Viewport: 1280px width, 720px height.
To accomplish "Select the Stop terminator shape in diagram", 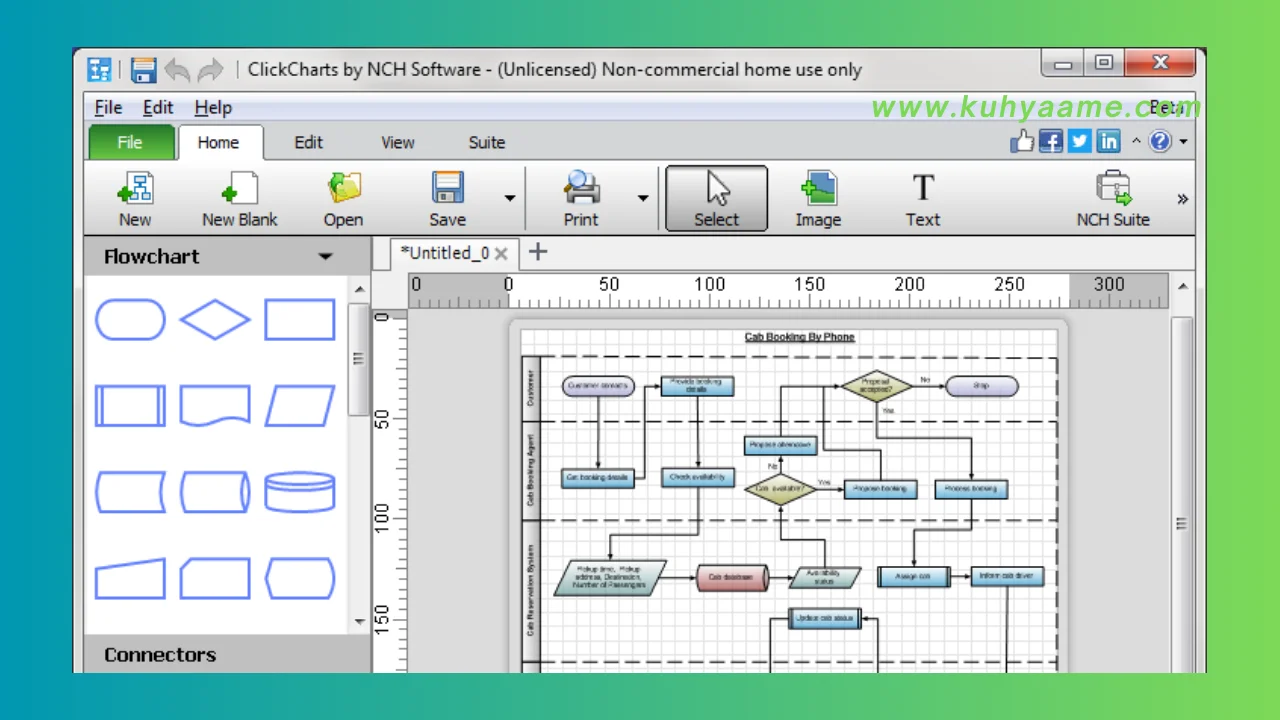I will (982, 385).
